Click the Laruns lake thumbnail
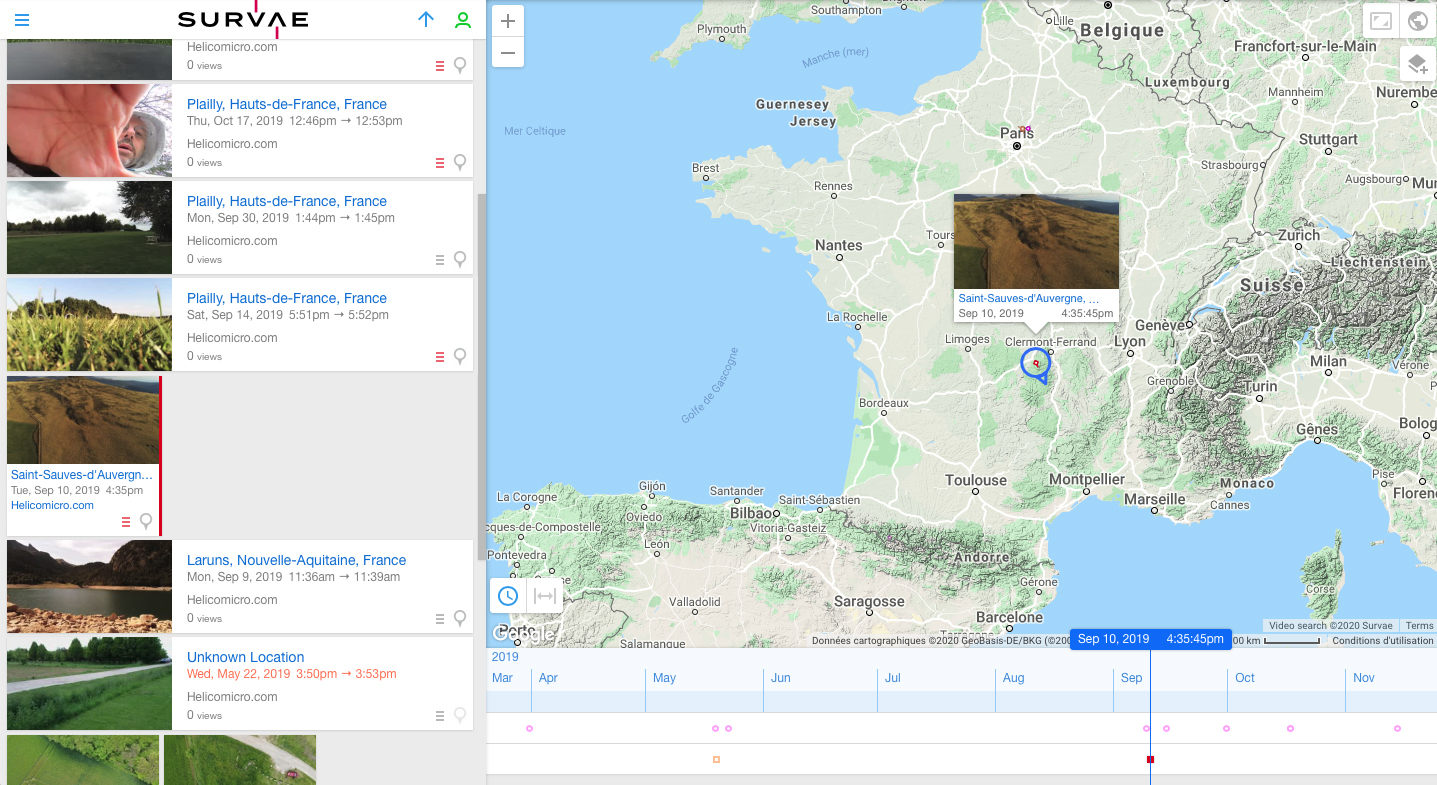The width and height of the screenshot is (1437, 785). tap(89, 586)
